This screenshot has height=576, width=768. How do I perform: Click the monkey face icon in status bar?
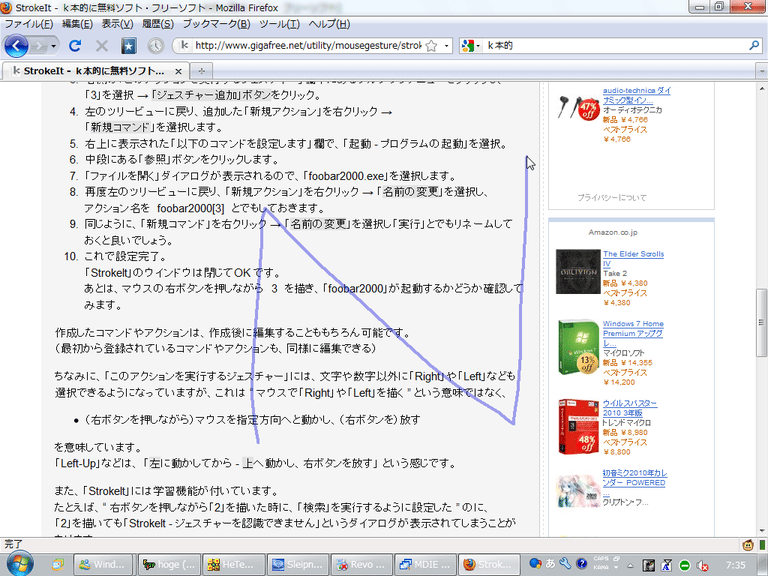(x=747, y=545)
